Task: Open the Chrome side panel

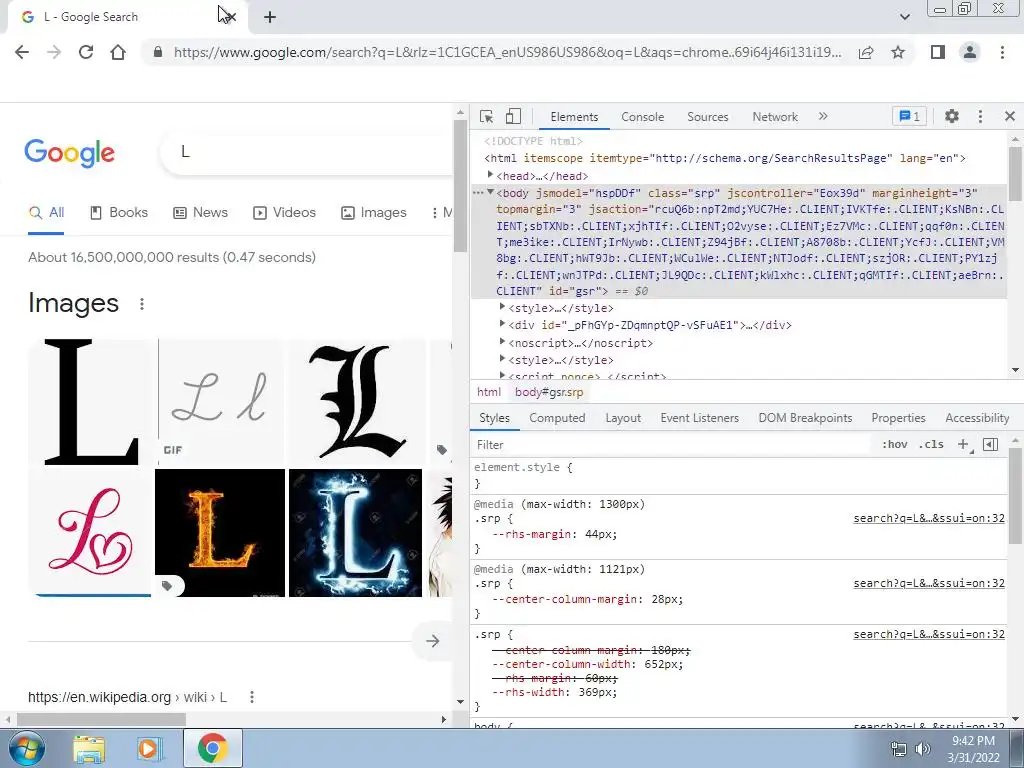Action: [x=938, y=52]
